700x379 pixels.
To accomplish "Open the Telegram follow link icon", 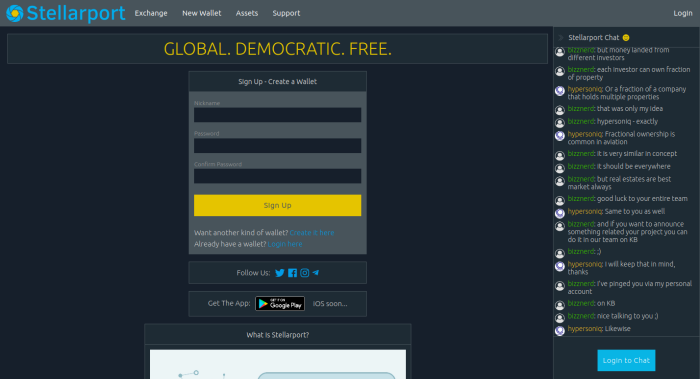I will click(316, 272).
